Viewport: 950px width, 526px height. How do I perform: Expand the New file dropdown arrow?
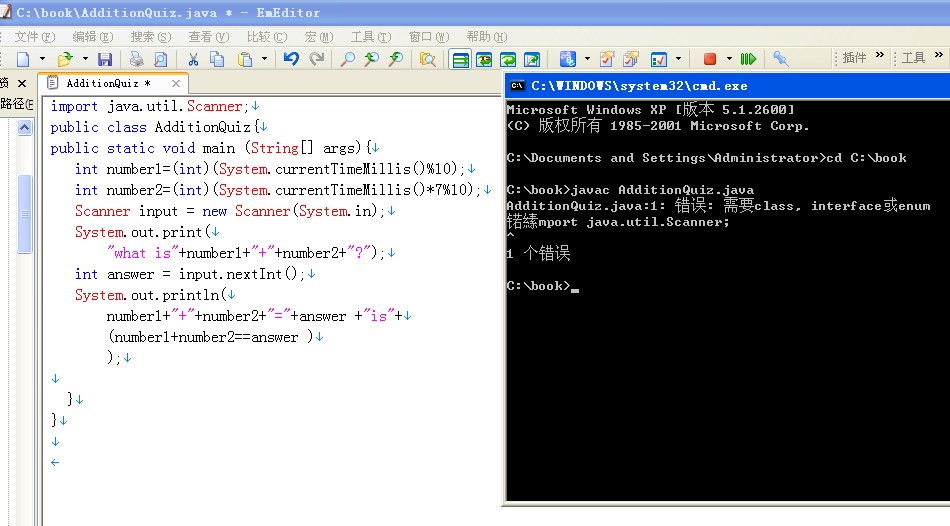coord(42,59)
